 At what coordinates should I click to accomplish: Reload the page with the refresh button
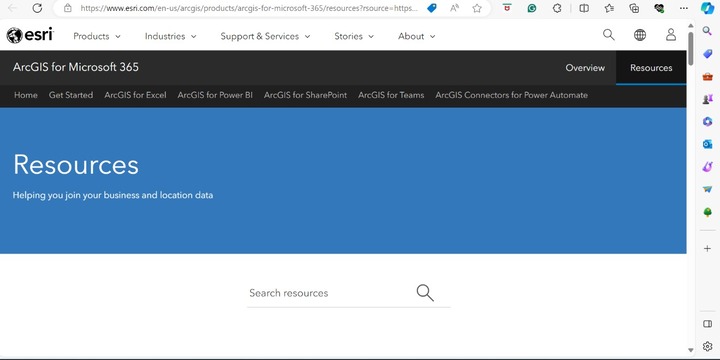click(37, 8)
